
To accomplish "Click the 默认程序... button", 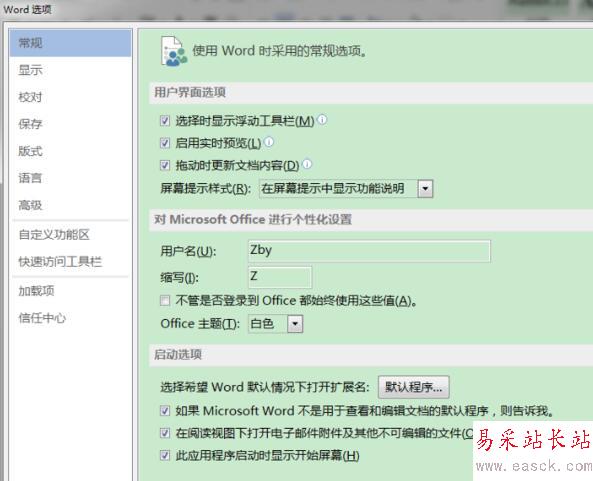I will (x=414, y=387).
